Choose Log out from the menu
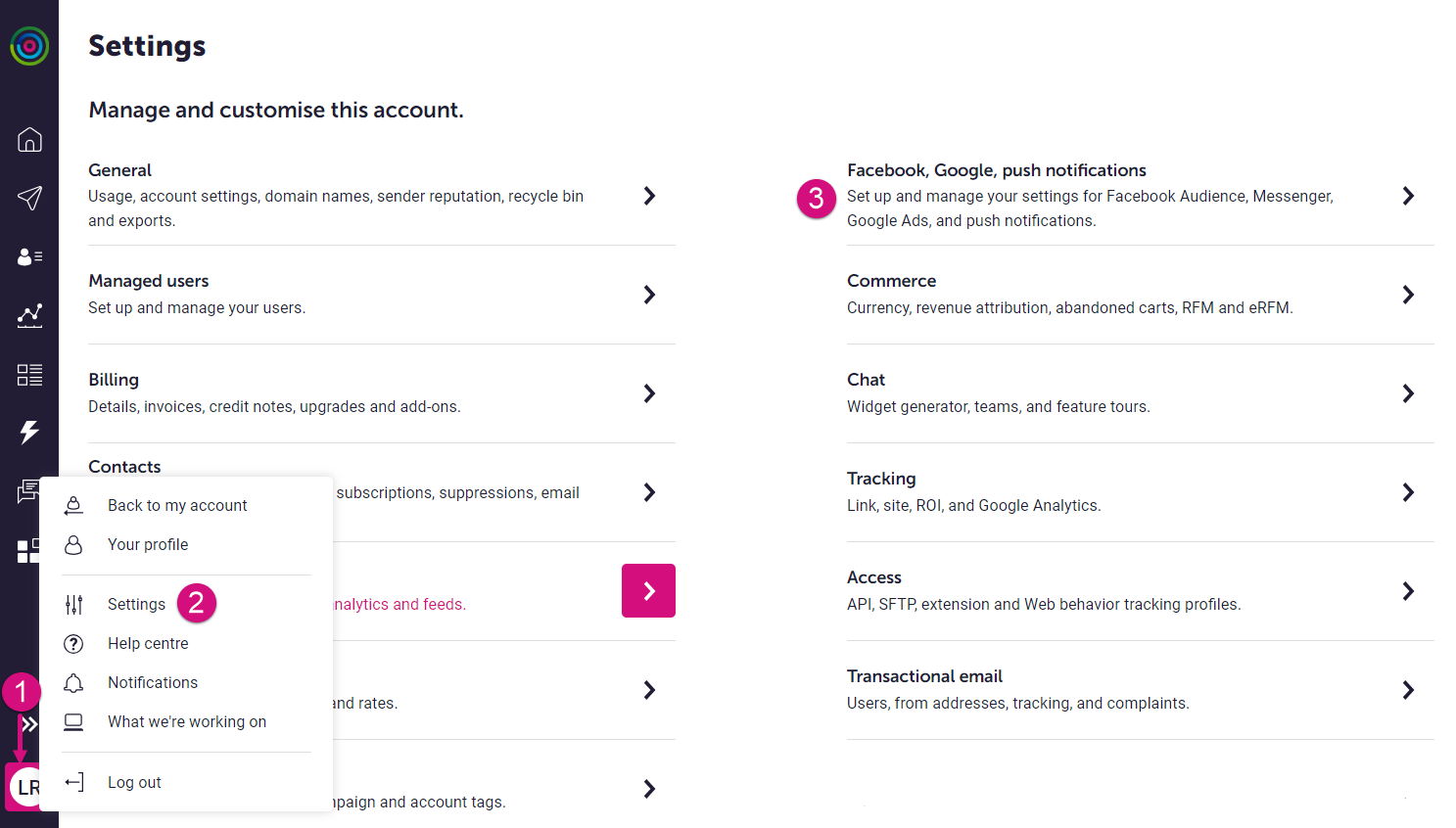 pos(134,782)
